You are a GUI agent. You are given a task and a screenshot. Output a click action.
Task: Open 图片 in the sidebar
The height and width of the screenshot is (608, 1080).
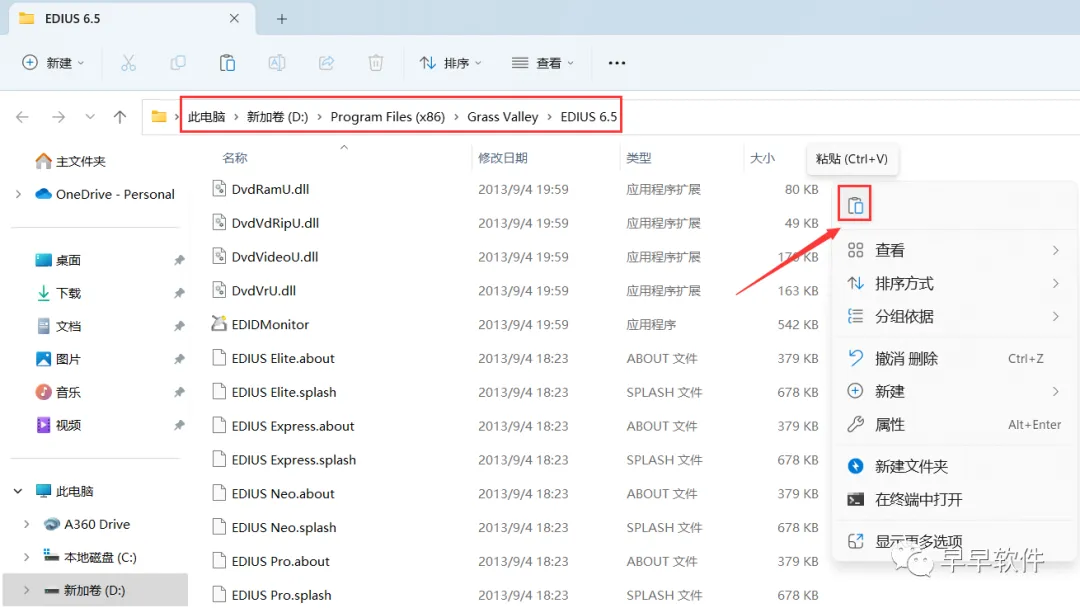tap(58, 359)
